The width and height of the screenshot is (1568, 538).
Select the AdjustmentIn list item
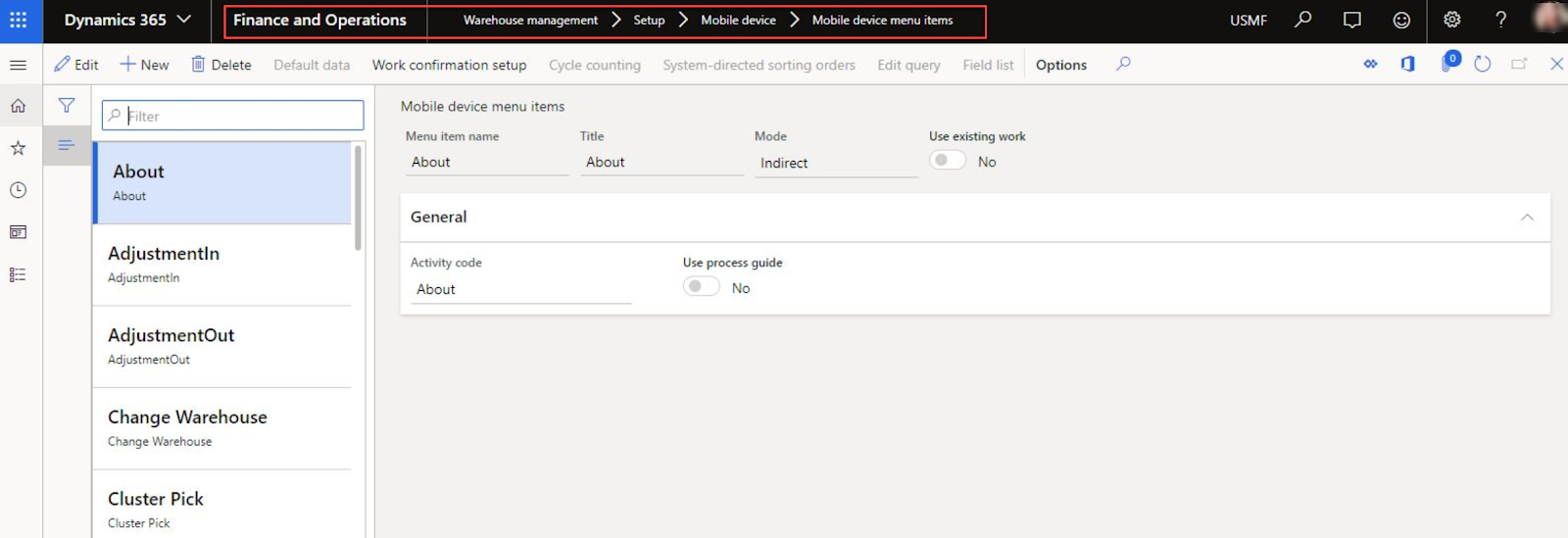click(222, 265)
